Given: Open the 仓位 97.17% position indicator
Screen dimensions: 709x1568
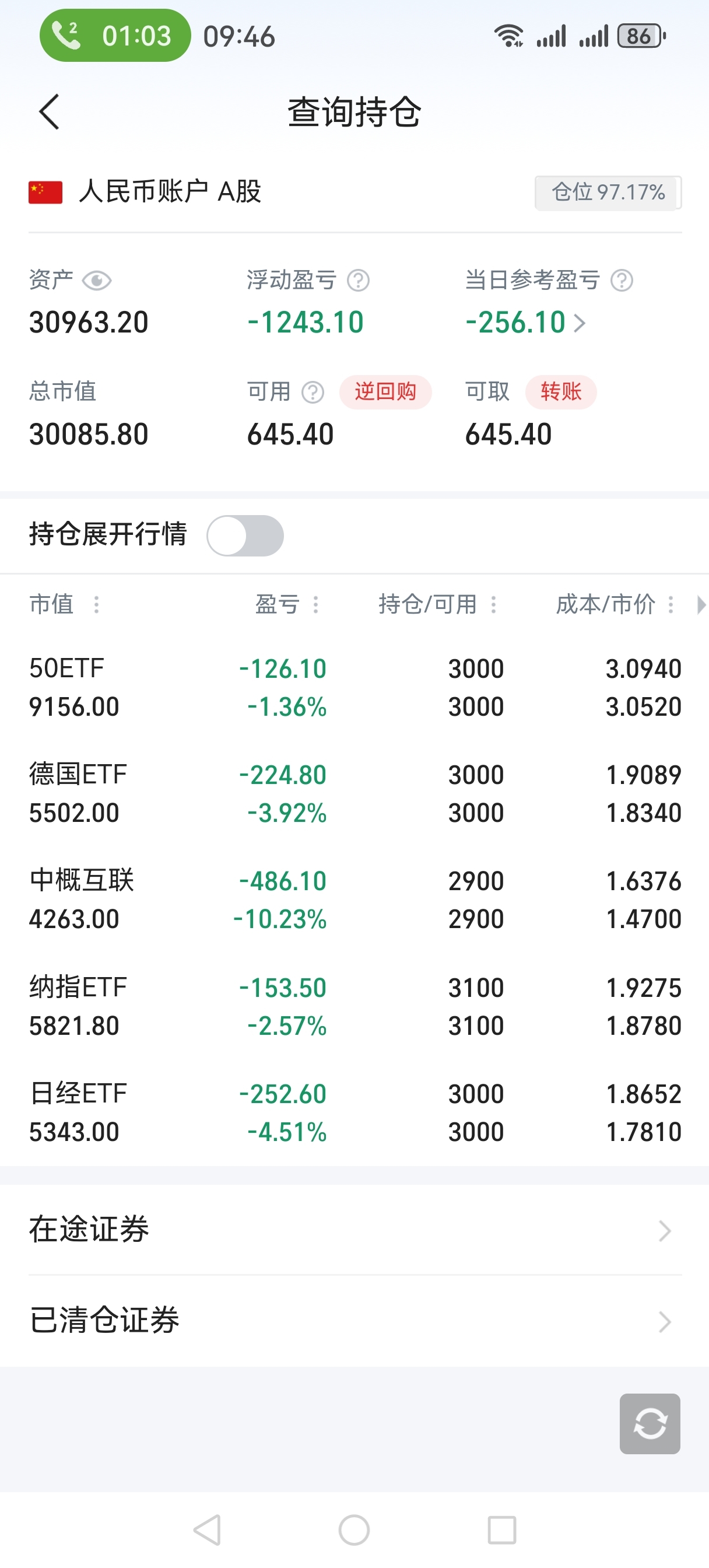Looking at the screenshot, I should coord(608,193).
